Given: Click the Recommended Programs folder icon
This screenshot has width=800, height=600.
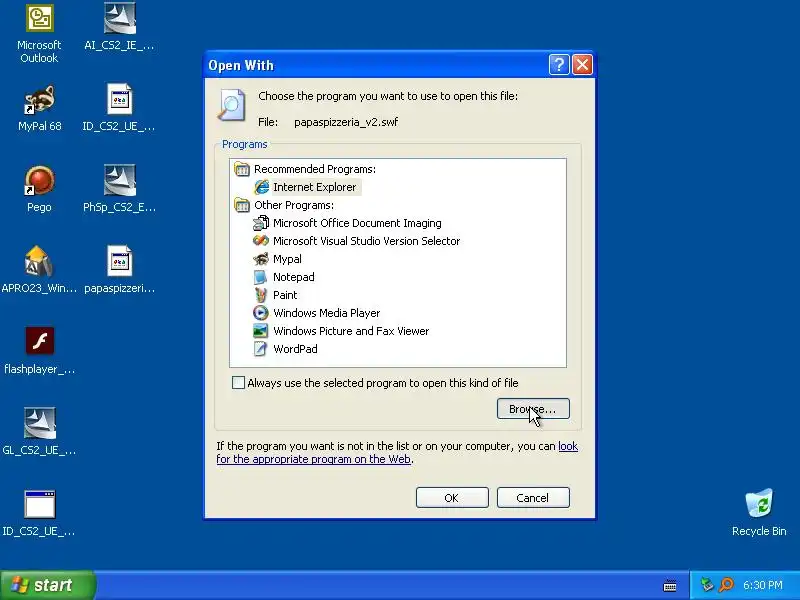Looking at the screenshot, I should [242, 169].
